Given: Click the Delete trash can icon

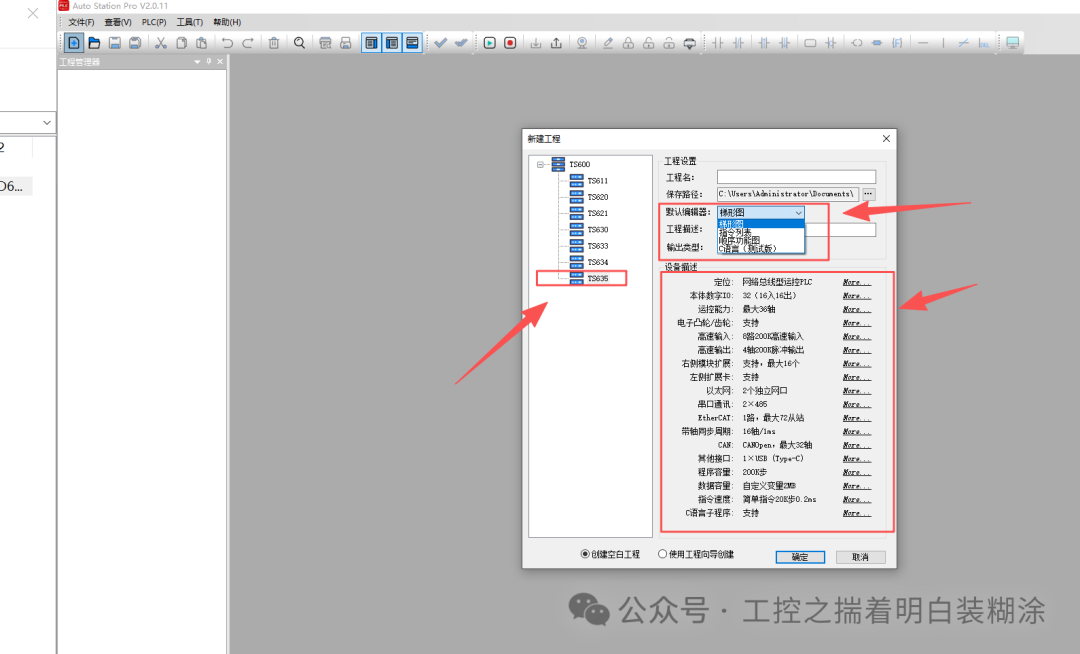Looking at the screenshot, I should point(273,43).
